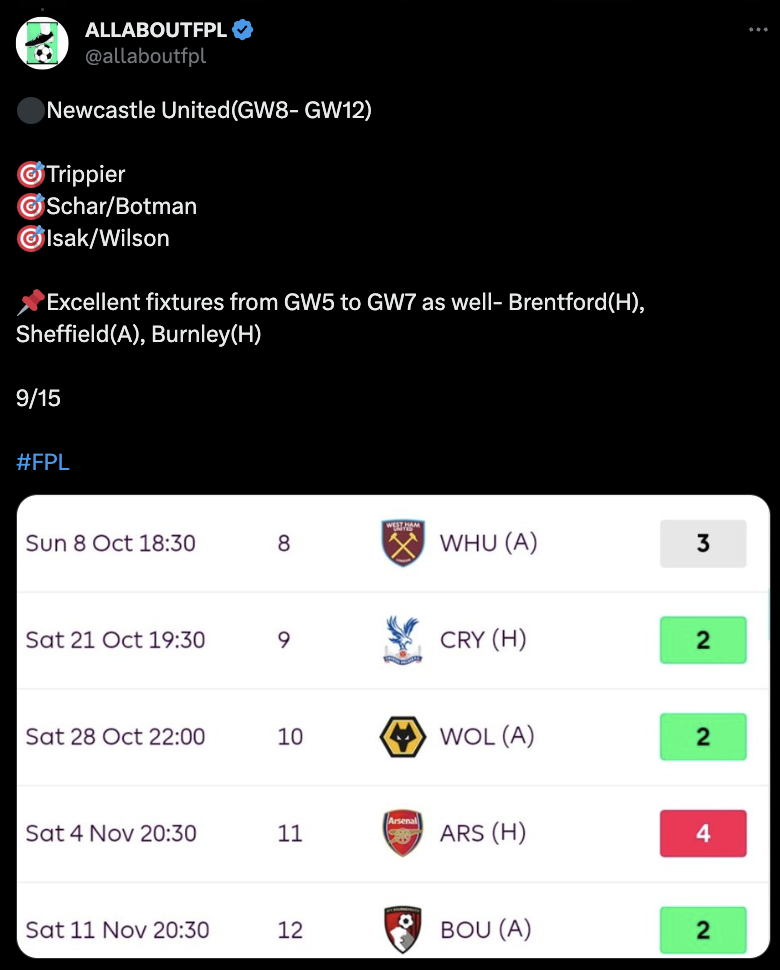Click the Arsenal cannon crest
Image resolution: width=780 pixels, height=970 pixels.
403,833
